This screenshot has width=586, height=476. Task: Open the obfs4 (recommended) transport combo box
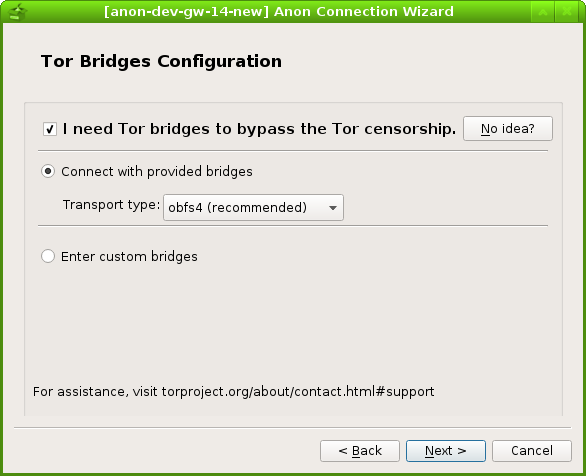[x=253, y=207]
